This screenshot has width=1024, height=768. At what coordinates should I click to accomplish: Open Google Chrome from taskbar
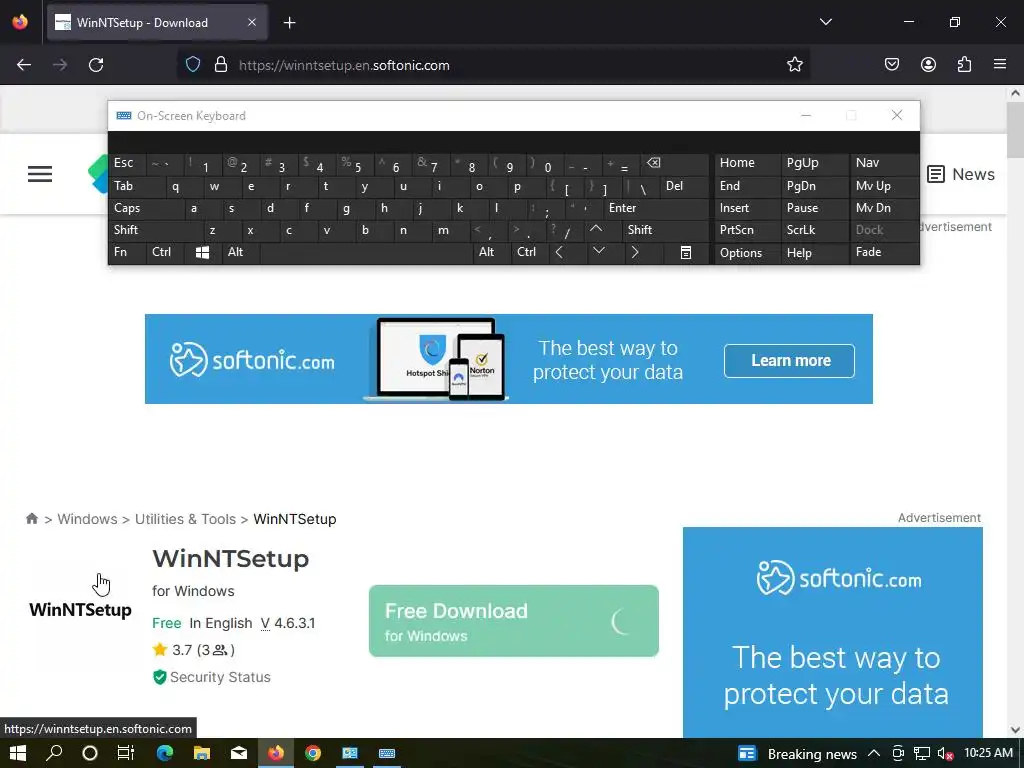[313, 753]
